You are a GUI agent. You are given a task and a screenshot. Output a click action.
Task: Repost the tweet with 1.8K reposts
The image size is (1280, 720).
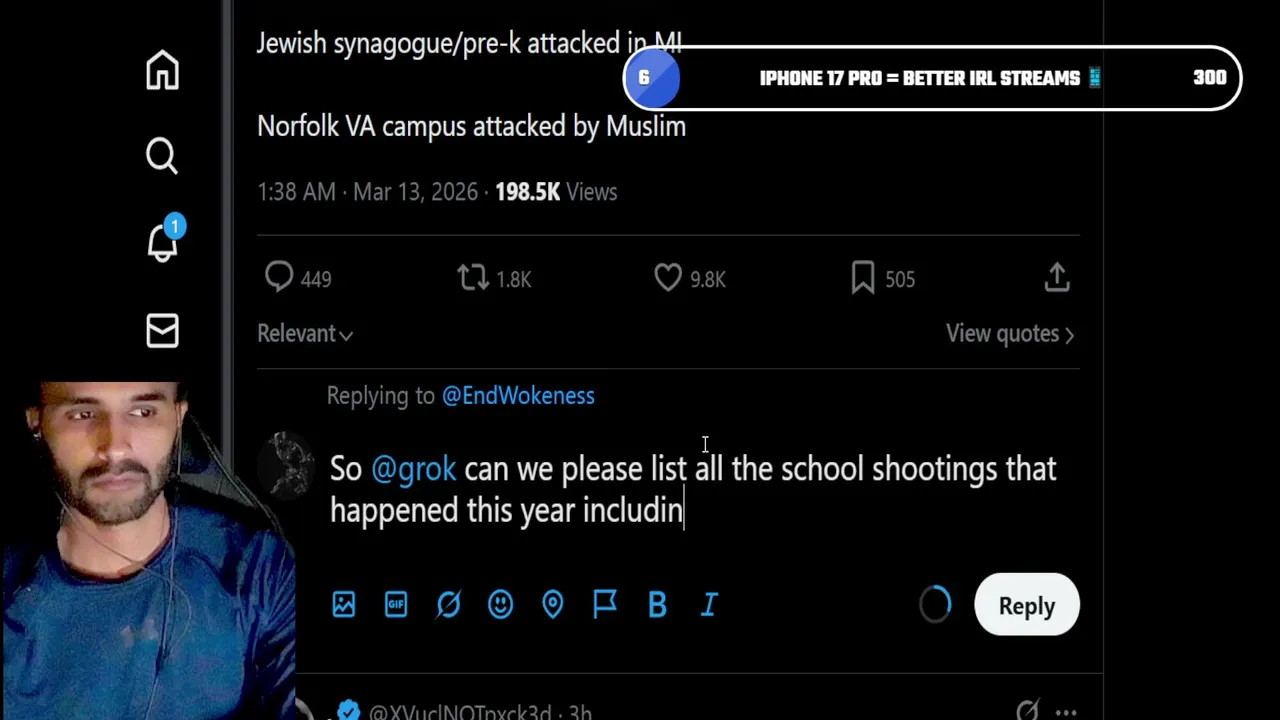point(473,277)
